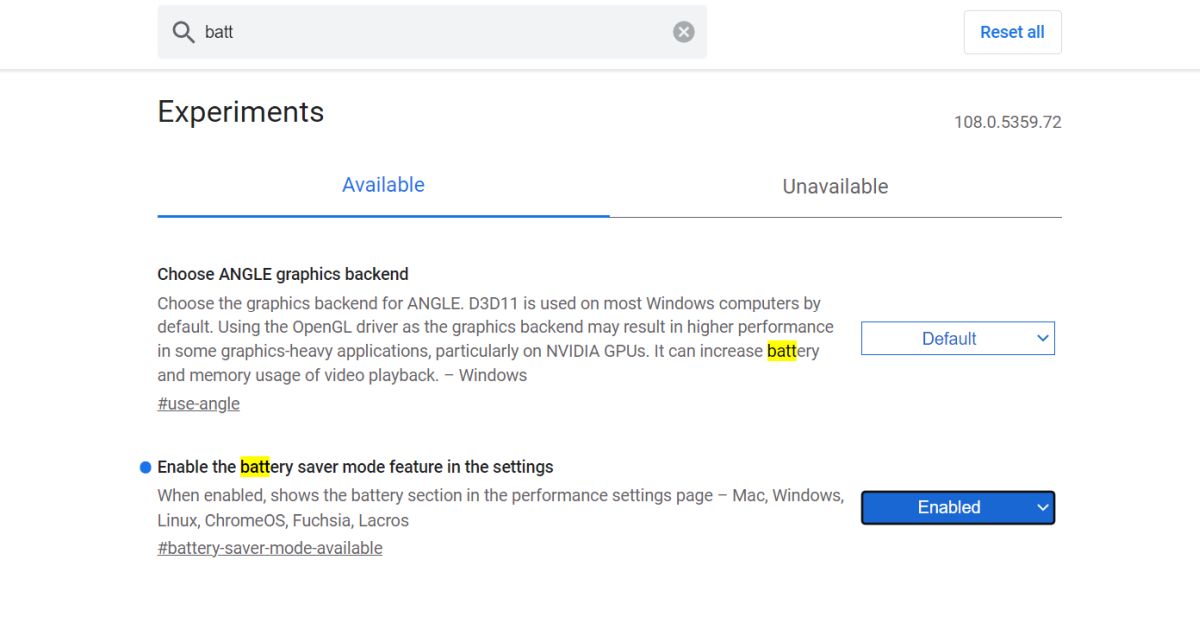Viewport: 1200px width, 617px height.
Task: Click highlighted "batt" in the ANGLE description
Action: coord(781,351)
